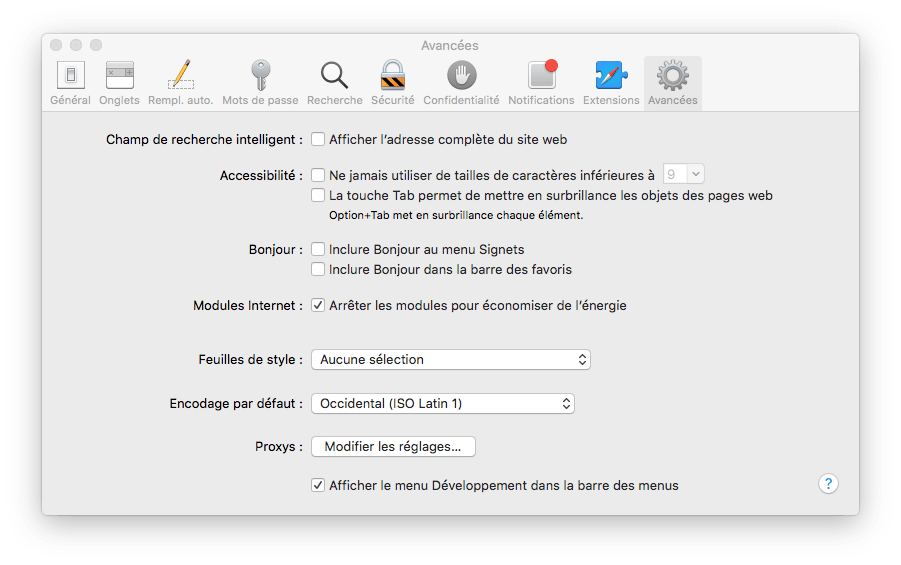Enable La touche Tab surbrillance checkbox
Image resolution: width=901 pixels, height=565 pixels.
(318, 195)
